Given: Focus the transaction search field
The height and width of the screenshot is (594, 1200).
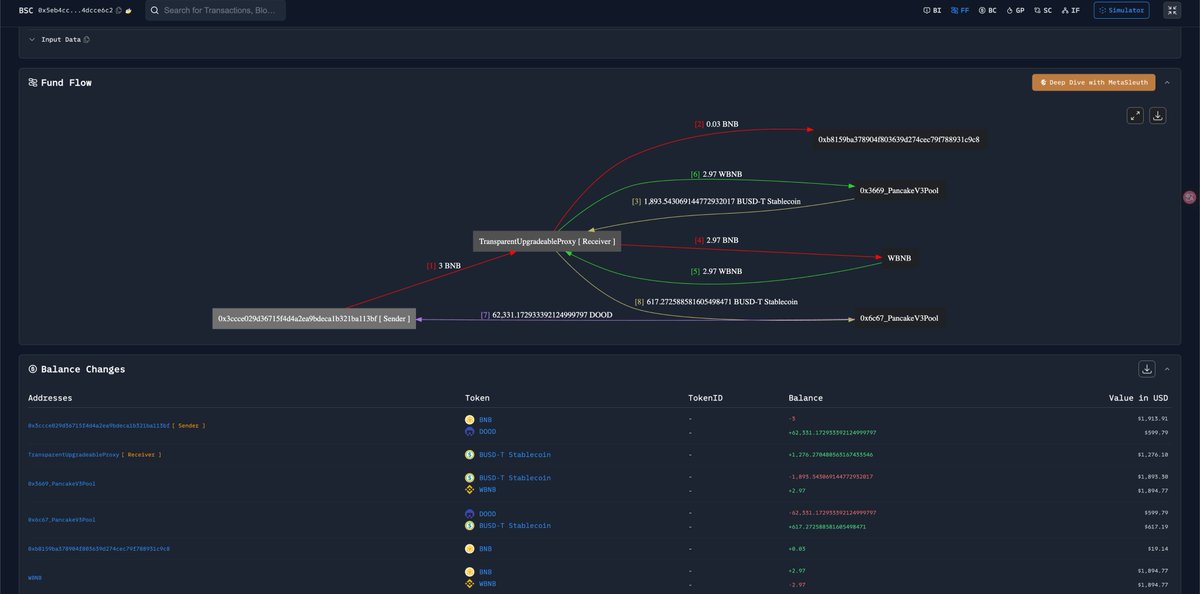Looking at the screenshot, I should (220, 10).
